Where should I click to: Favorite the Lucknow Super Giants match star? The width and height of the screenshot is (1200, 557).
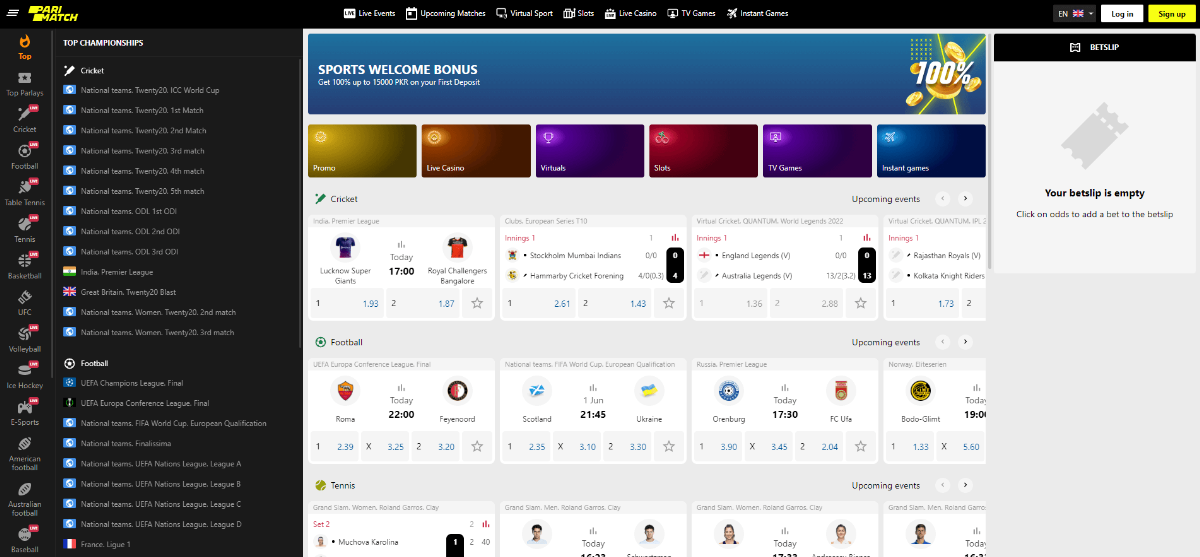click(477, 303)
